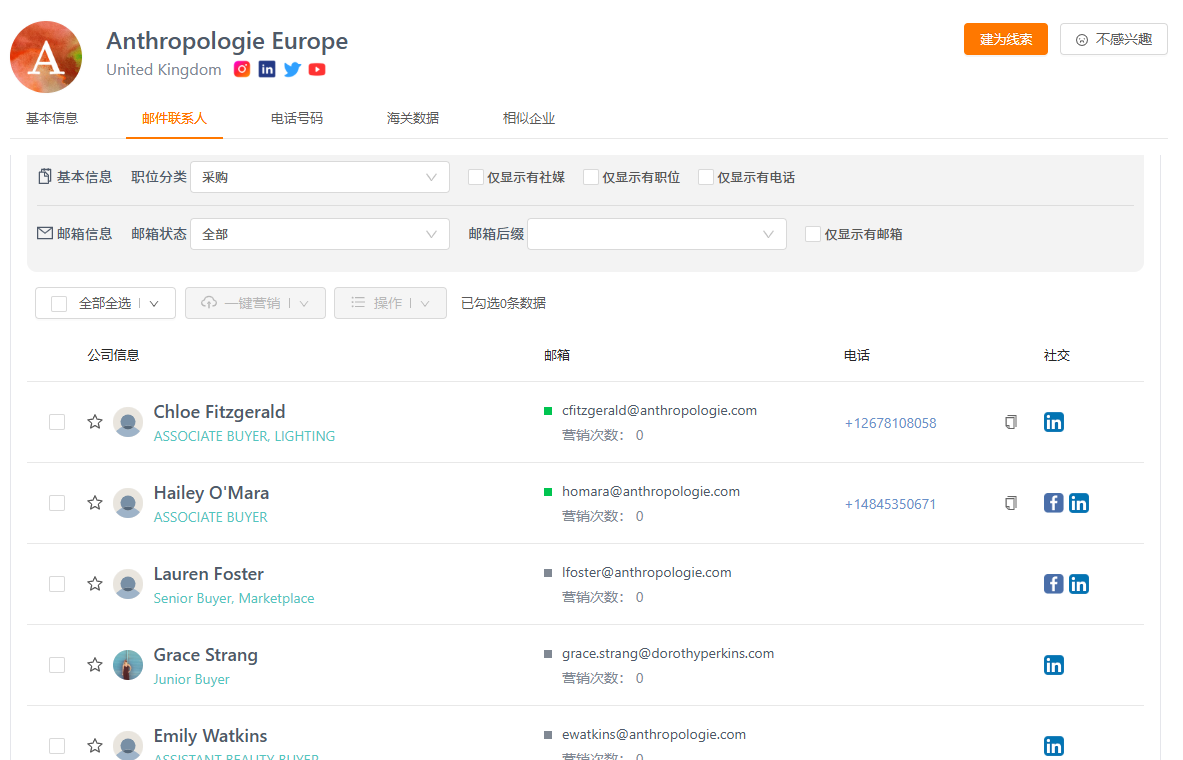Click email cfitzgerald@anthropologie.com

[x=659, y=411]
